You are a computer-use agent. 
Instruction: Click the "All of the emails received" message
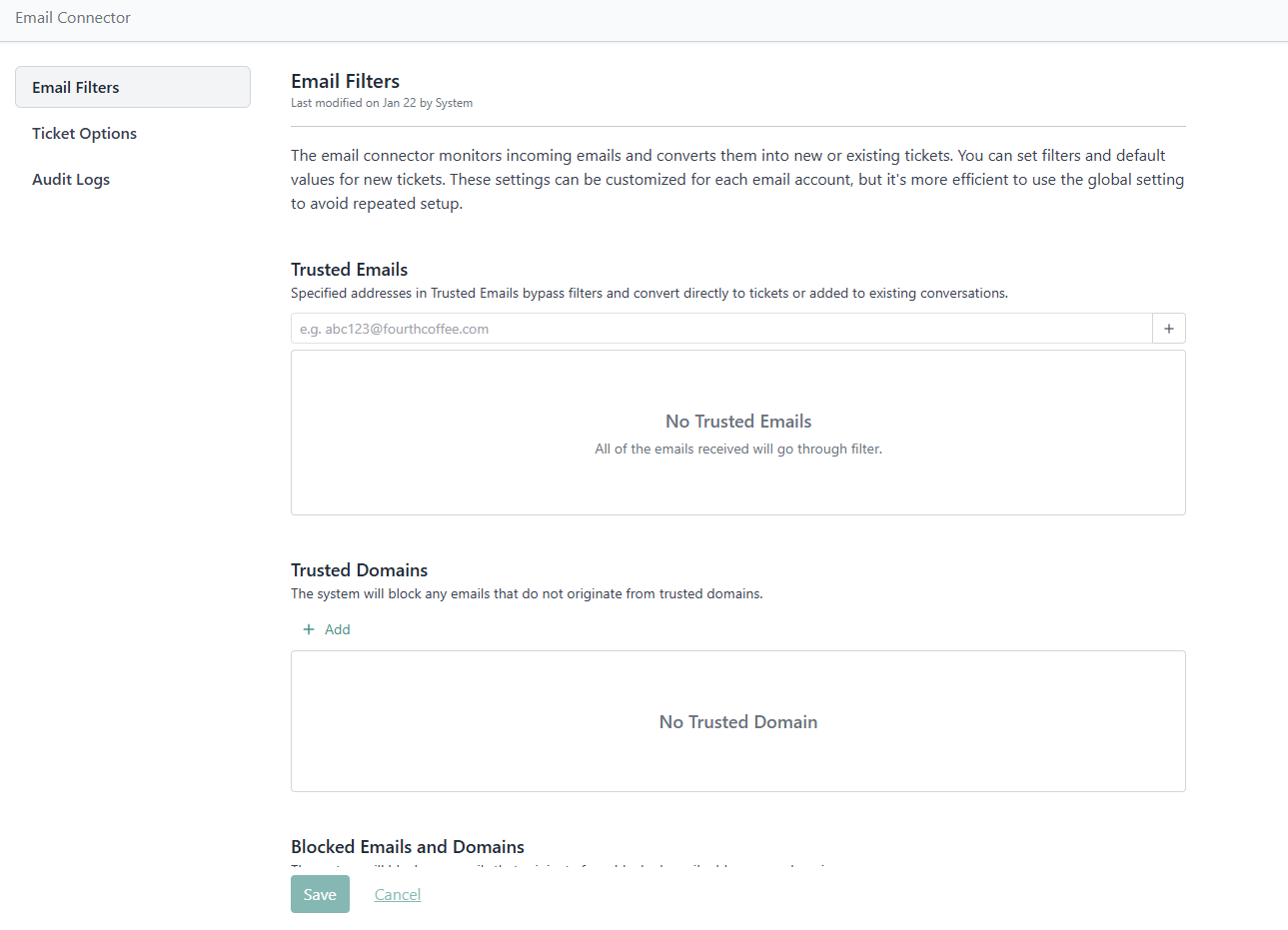point(737,450)
